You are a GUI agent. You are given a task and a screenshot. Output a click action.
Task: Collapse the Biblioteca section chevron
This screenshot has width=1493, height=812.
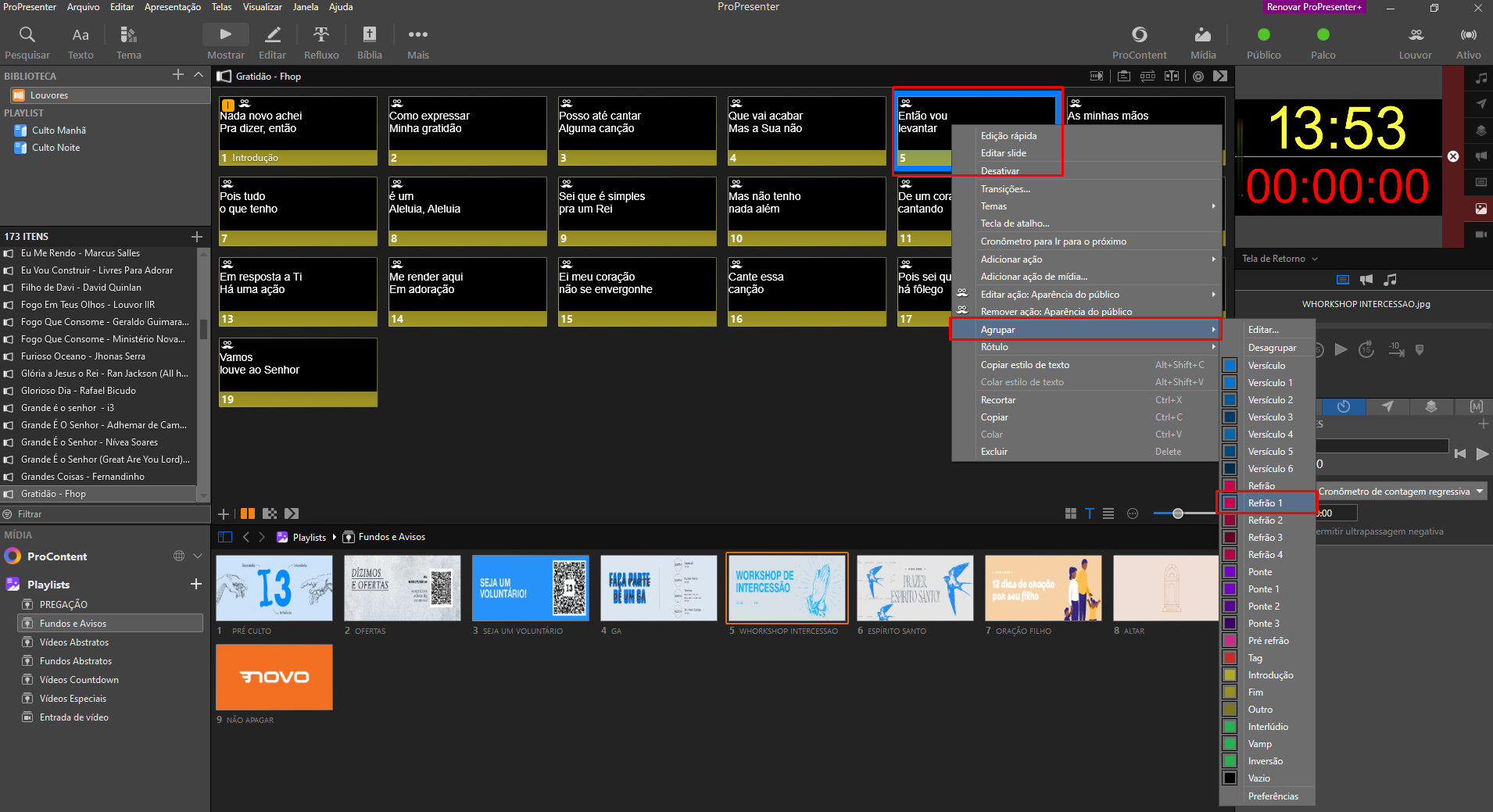(199, 75)
